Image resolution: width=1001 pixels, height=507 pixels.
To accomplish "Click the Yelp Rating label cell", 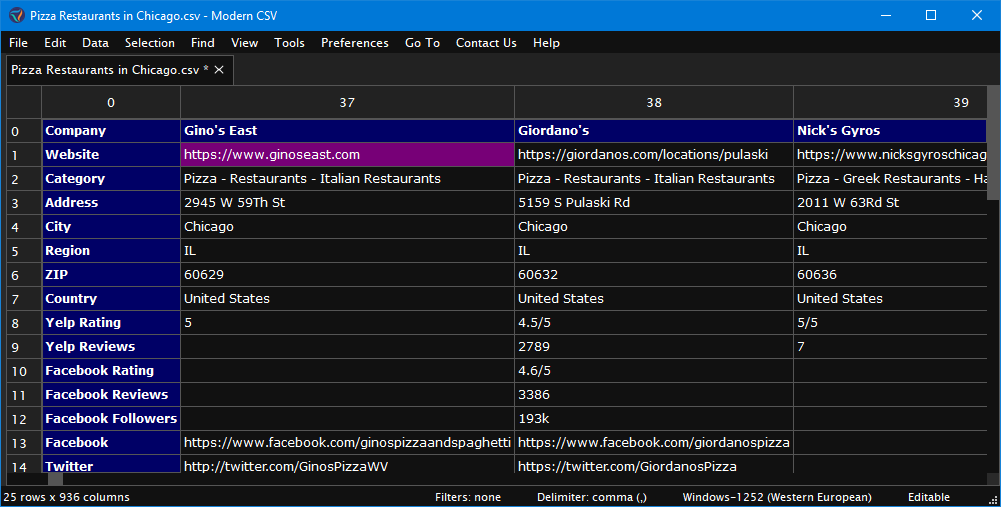I will [x=111, y=322].
